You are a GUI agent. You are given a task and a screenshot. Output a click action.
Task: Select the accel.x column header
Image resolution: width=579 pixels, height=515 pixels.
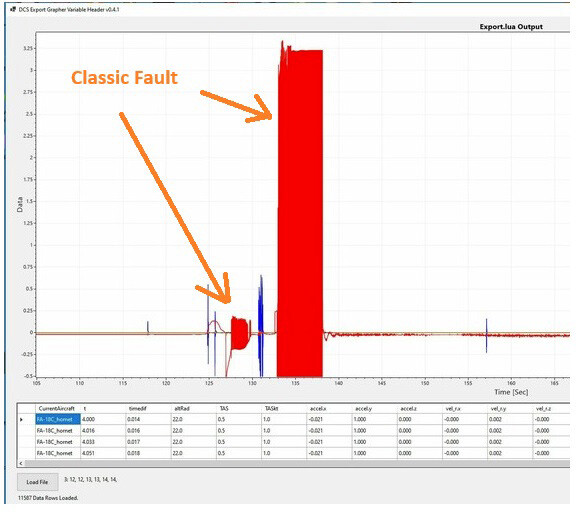329,408
